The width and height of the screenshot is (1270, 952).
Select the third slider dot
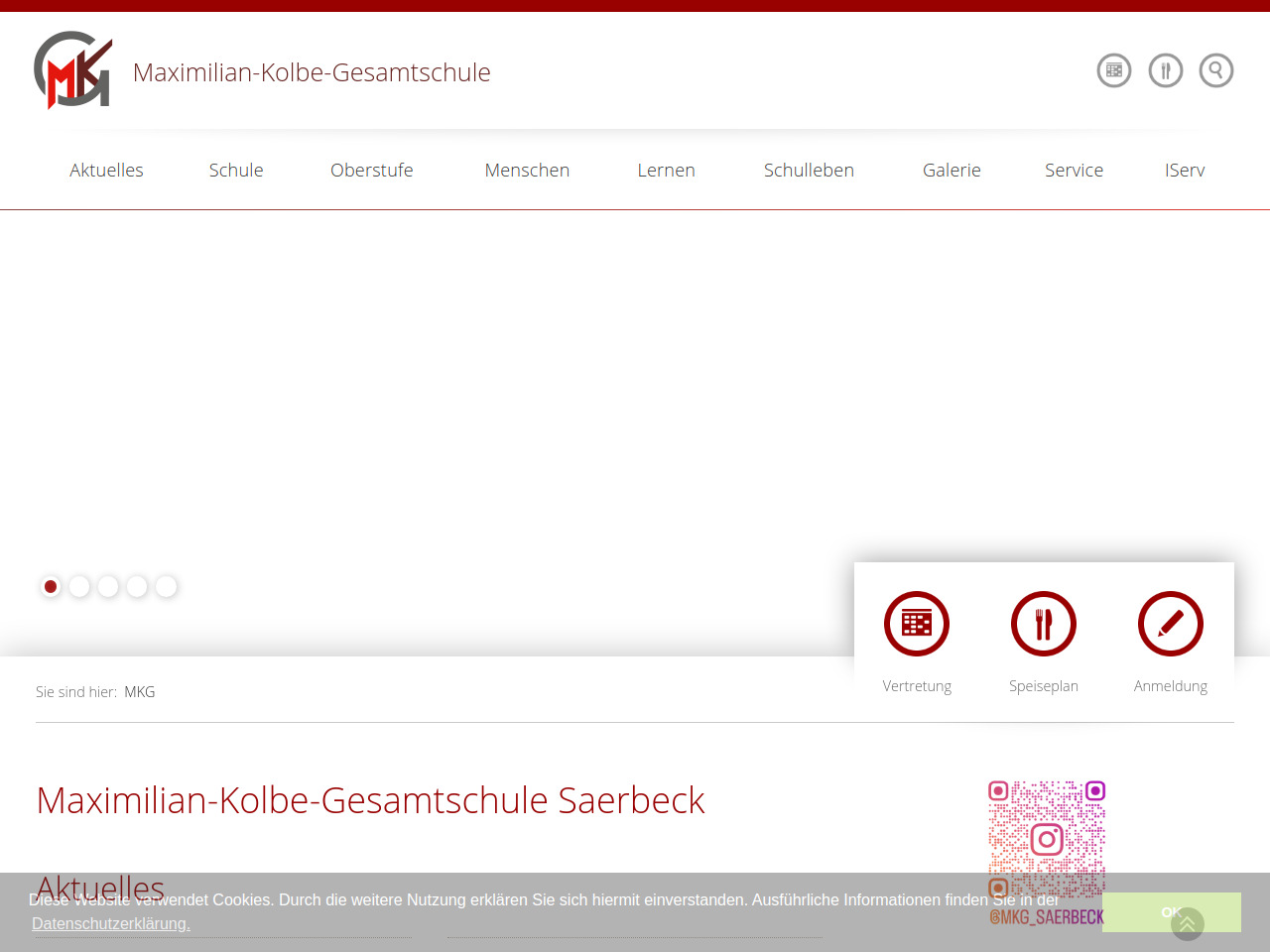(108, 587)
